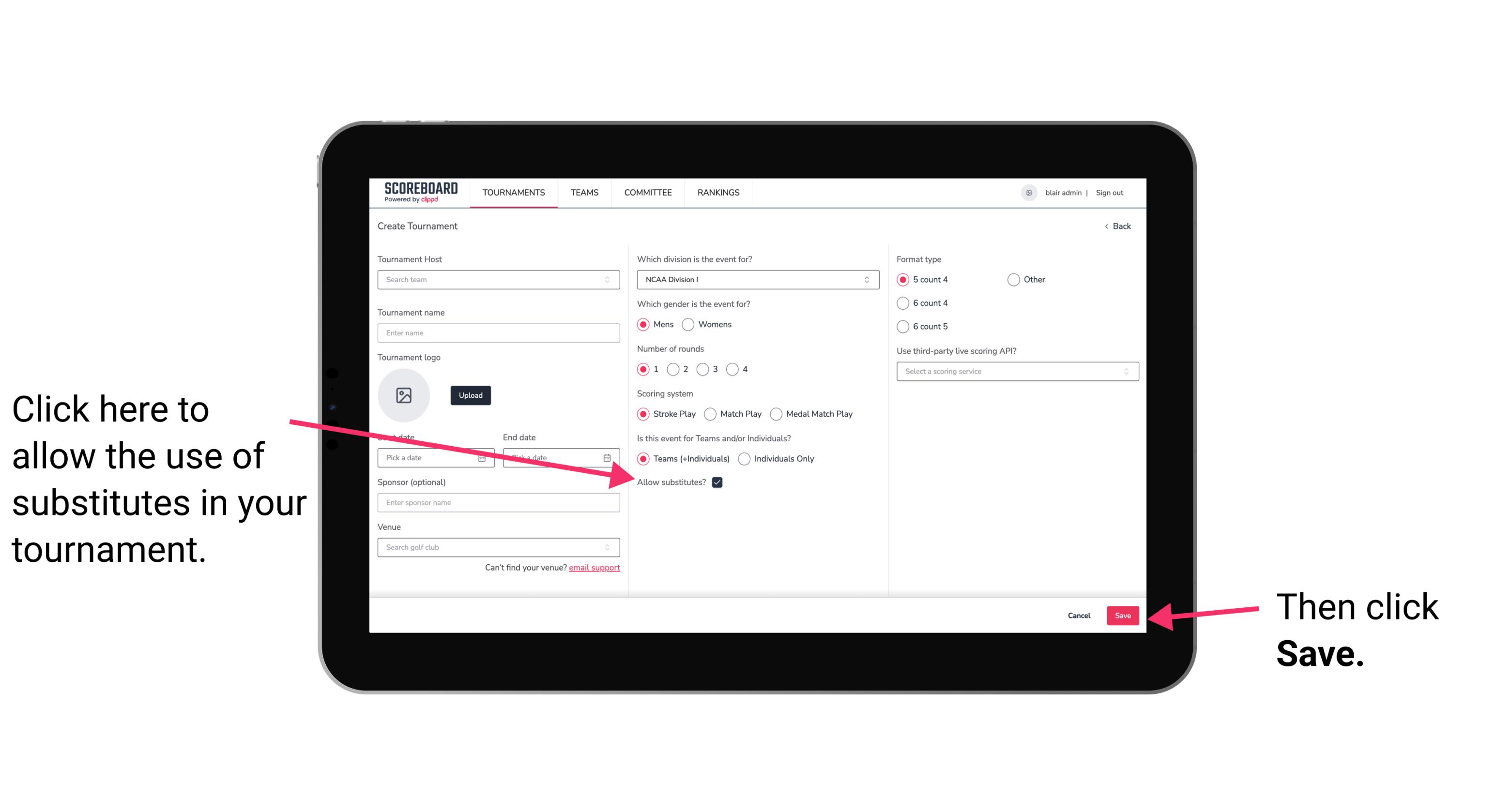Click the Venue search icon
This screenshot has height=812, width=1510.
[611, 548]
